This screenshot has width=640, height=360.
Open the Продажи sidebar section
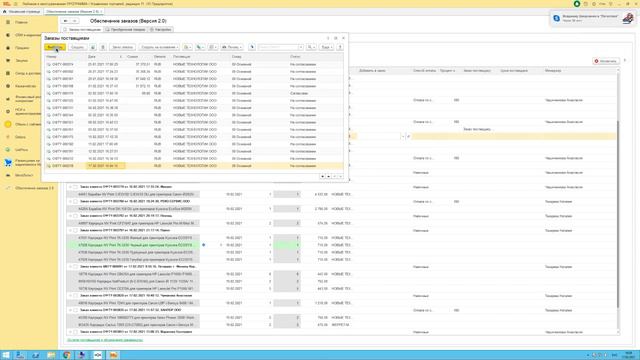22,48
